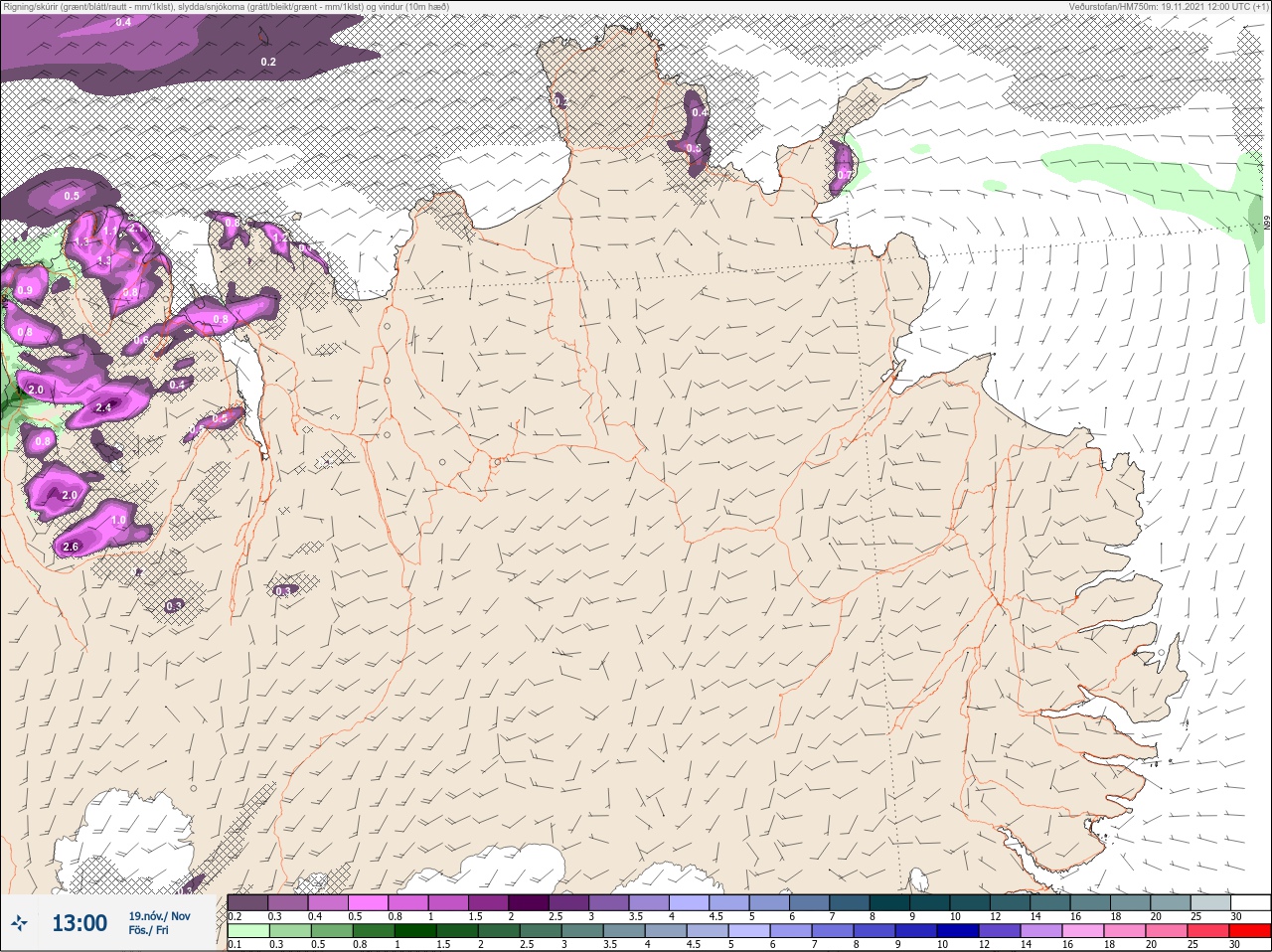The width and height of the screenshot is (1272, 952).
Task: Select upper legend swatch between 1 and 1.5
Action: [x=448, y=902]
